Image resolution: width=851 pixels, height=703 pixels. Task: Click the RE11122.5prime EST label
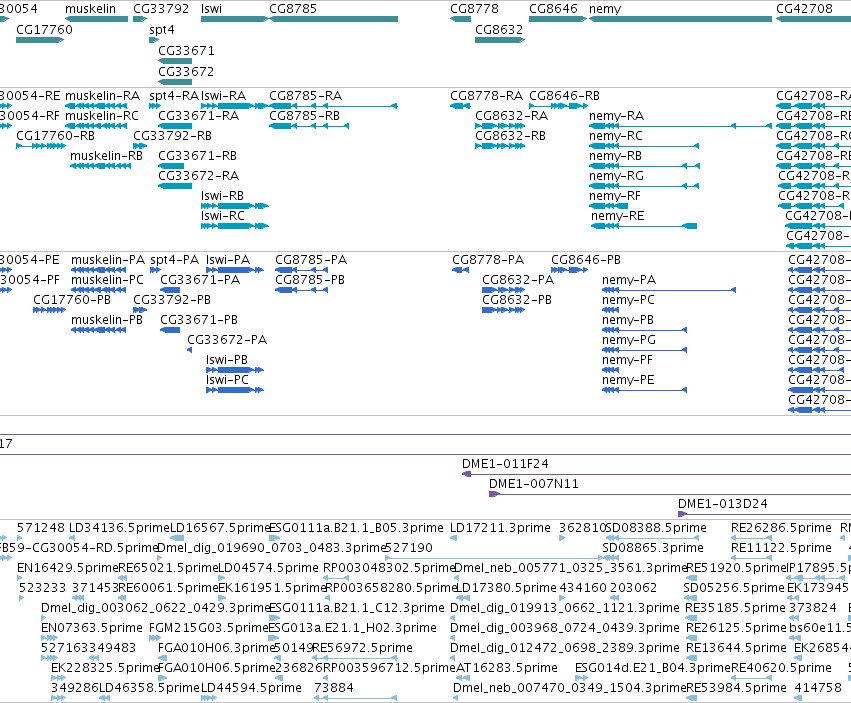[782, 548]
